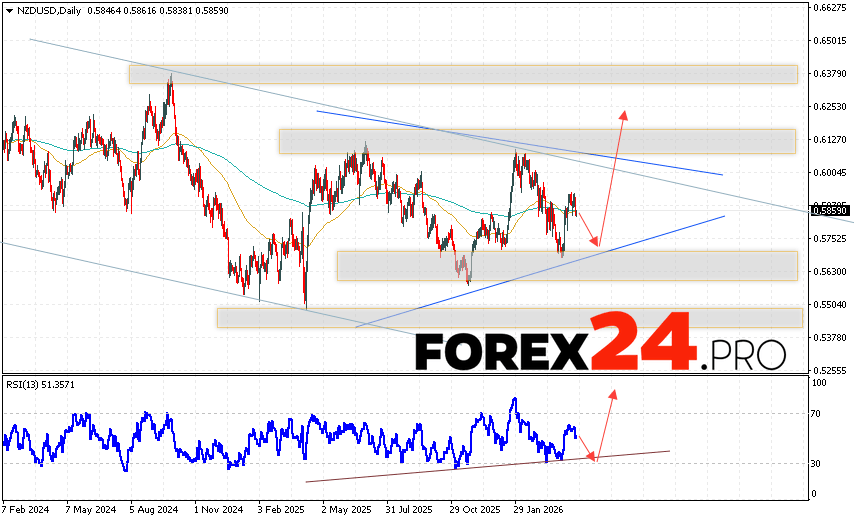This screenshot has width=854, height=521.
Task: Select the gray resistance zone near 0.61270
Action: (536, 141)
